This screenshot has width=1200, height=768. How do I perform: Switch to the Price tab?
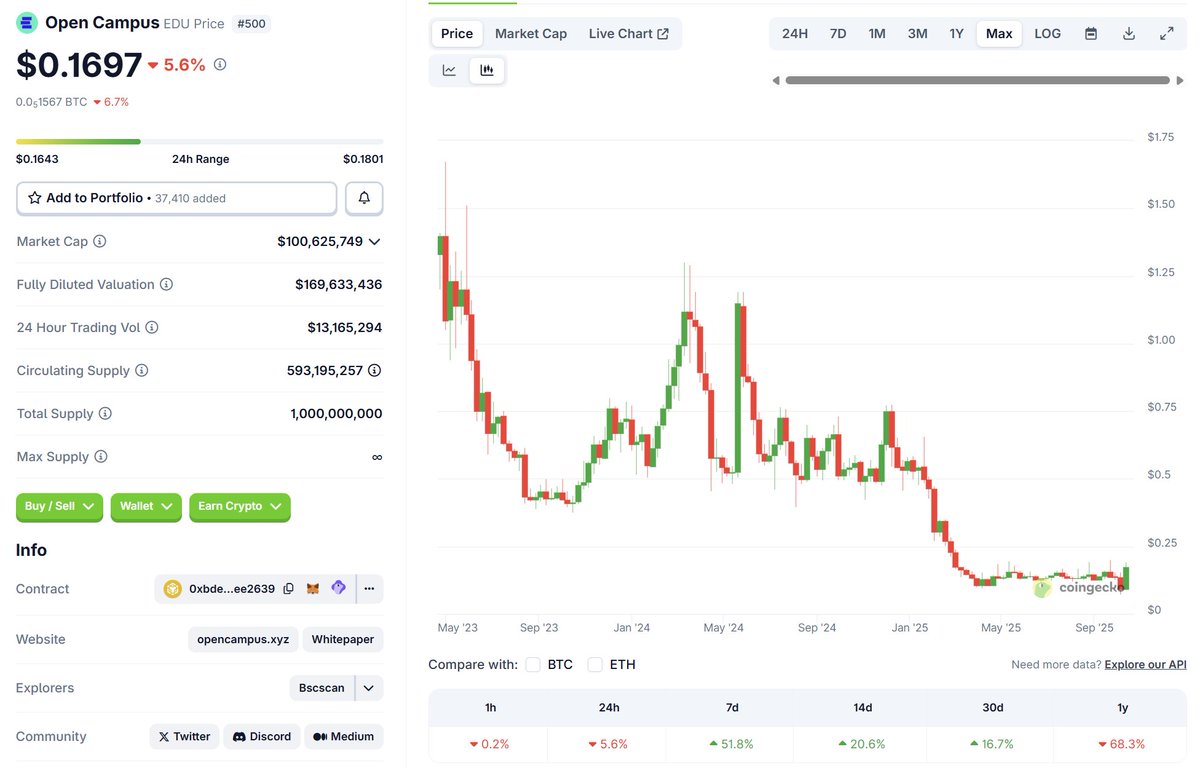[457, 34]
